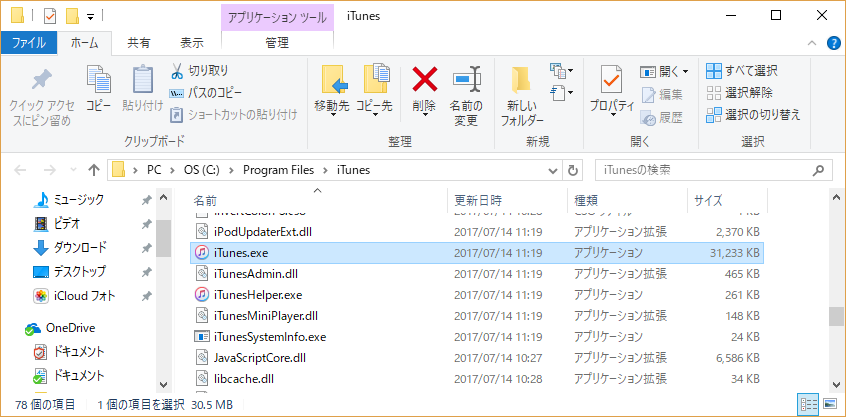This screenshot has width=846, height=417.
Task: Open ダウンロード in navigation pane
Action: (69, 248)
